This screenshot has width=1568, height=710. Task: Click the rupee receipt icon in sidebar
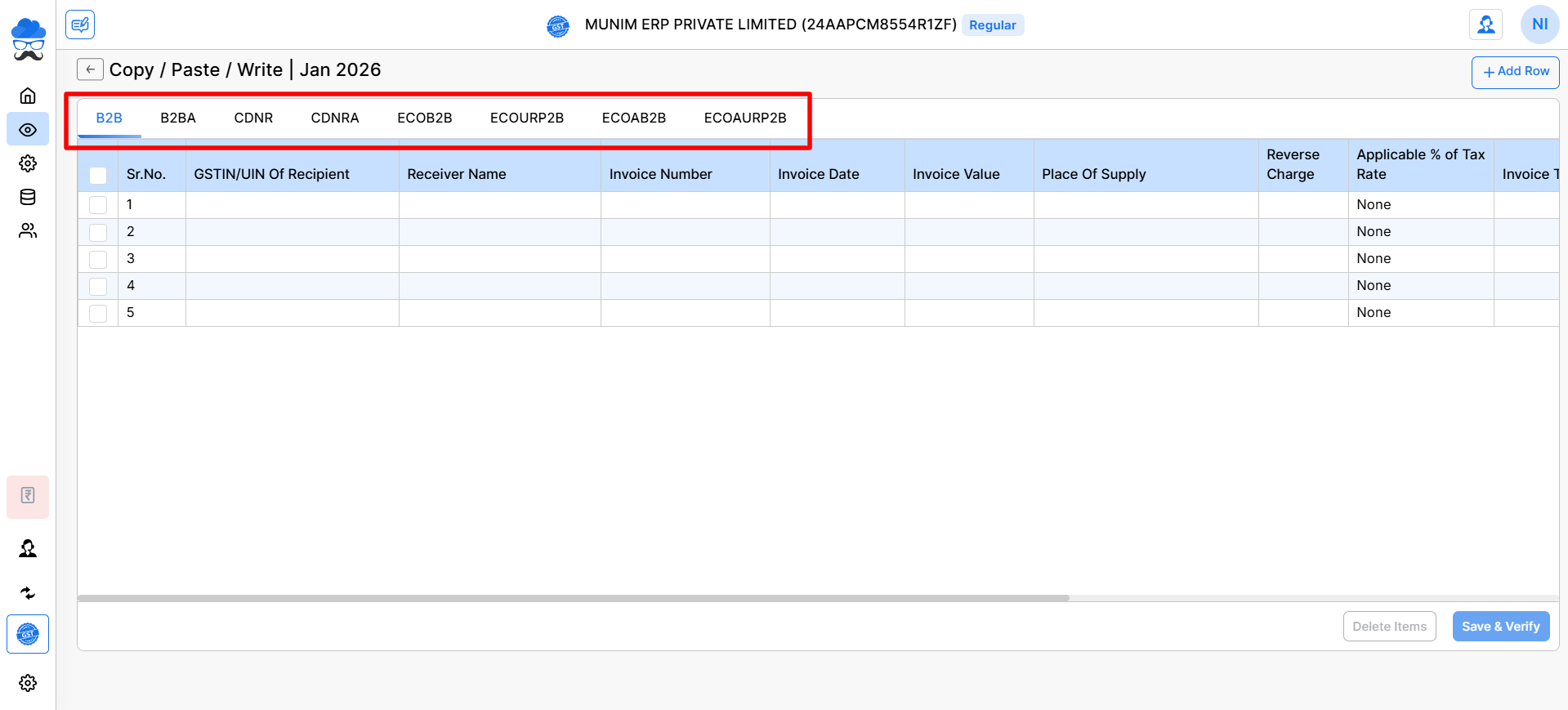pos(28,496)
